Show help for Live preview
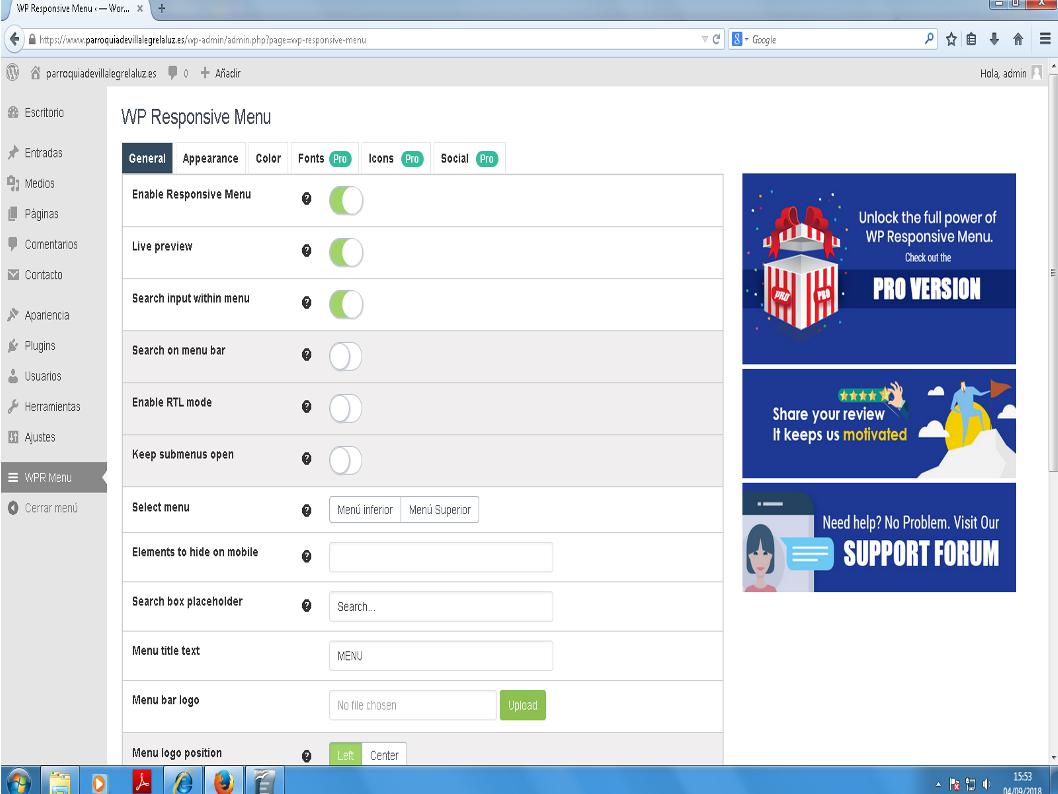Viewport: 1058px width, 794px height. (306, 250)
